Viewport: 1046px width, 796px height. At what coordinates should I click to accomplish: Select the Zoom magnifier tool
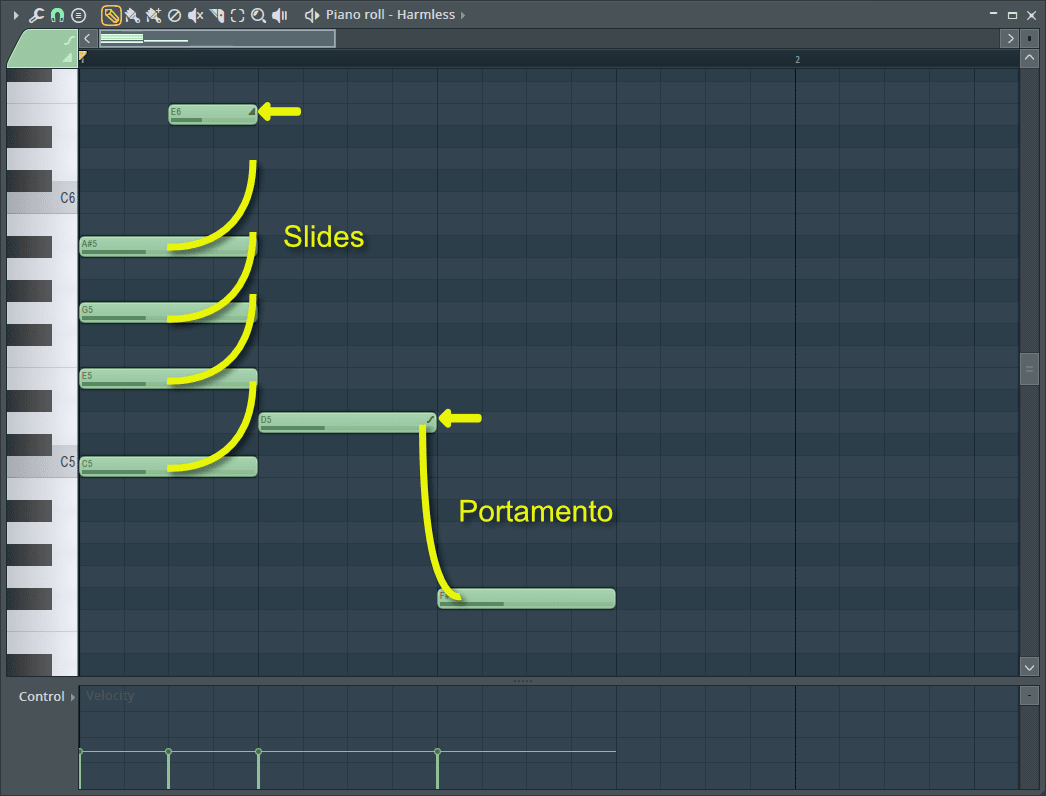coord(258,15)
